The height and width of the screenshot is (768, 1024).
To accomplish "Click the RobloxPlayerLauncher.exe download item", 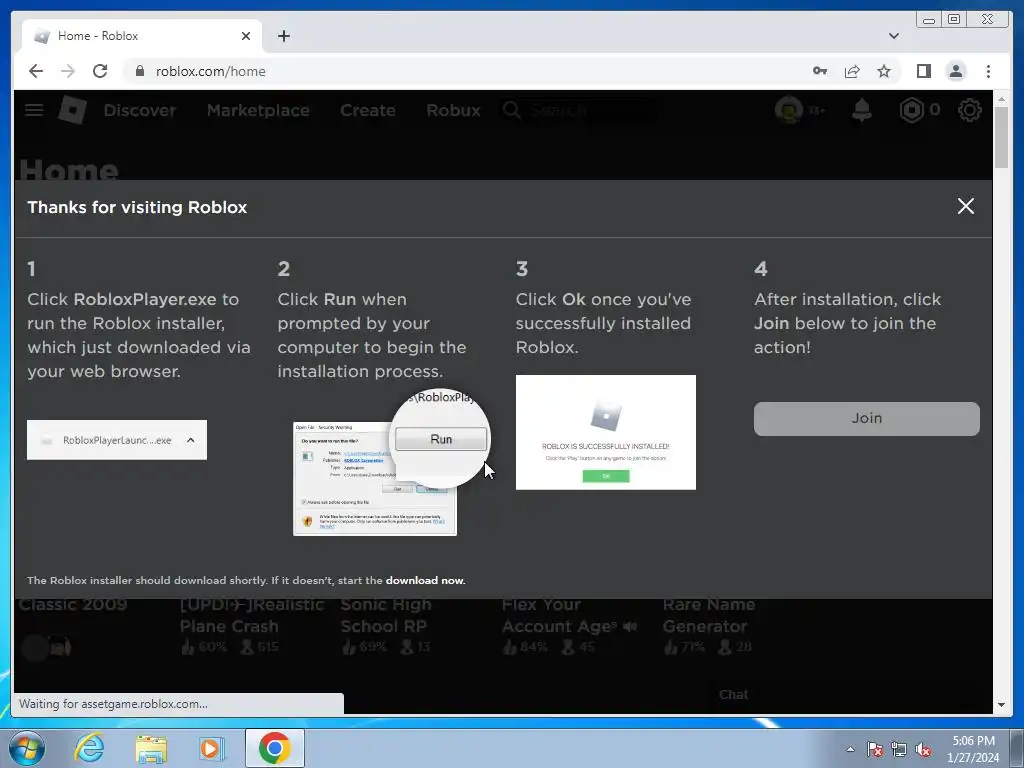I will 117,440.
